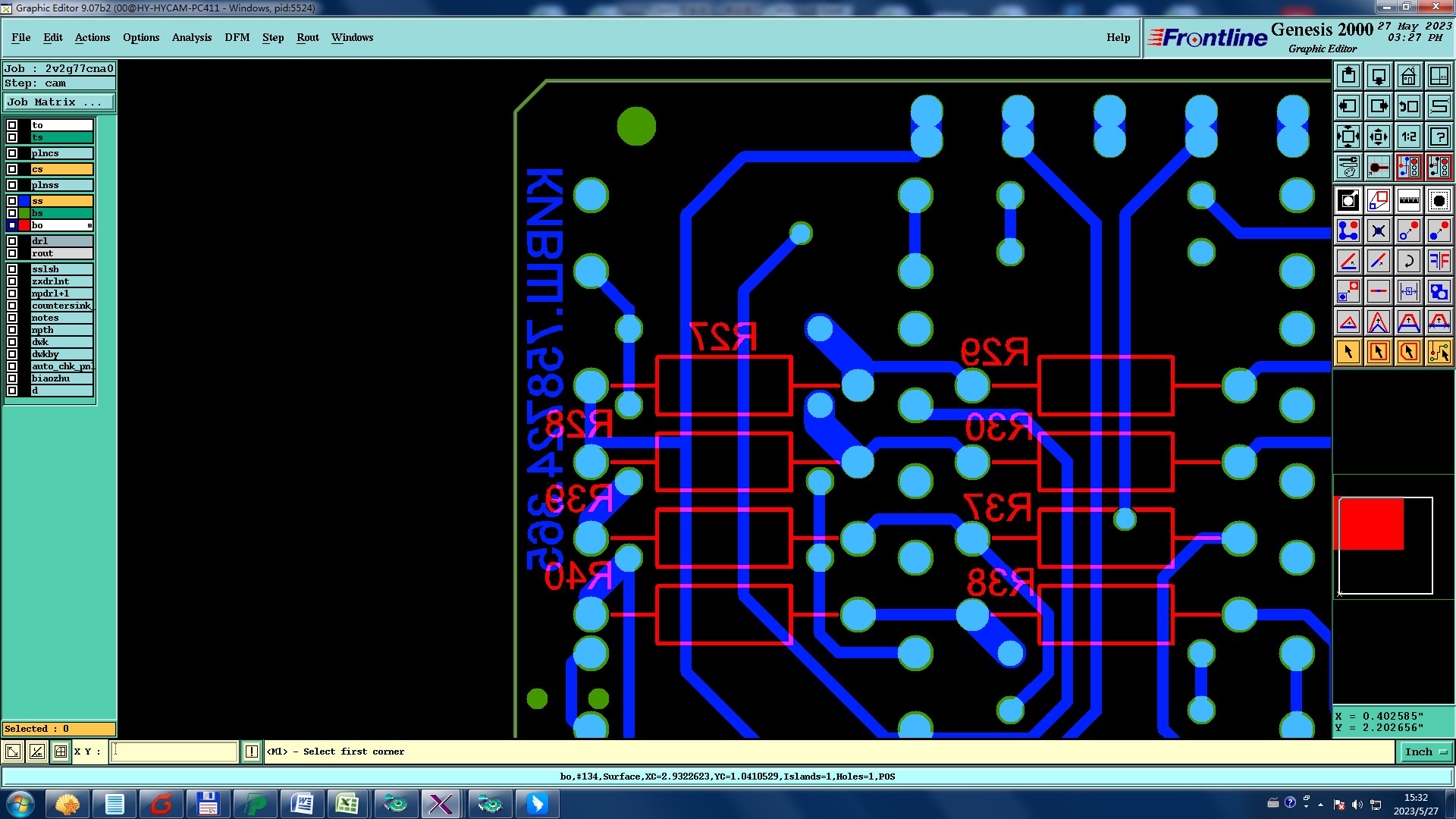
Task: Open the bo layer options marker
Action: (x=89, y=226)
